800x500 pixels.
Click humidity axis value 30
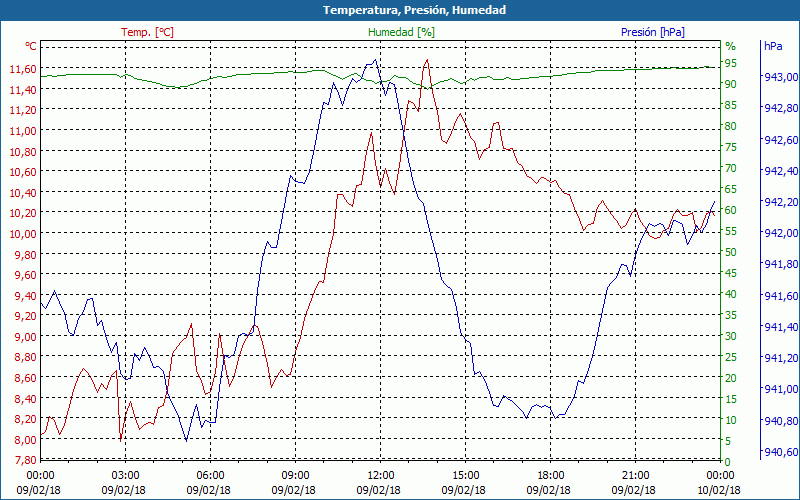[x=731, y=336]
